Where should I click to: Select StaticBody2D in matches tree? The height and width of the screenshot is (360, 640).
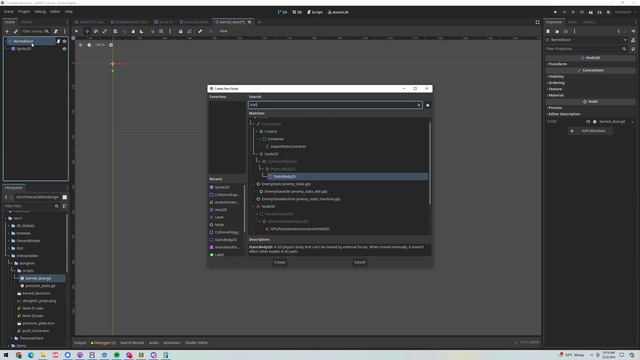347,176
